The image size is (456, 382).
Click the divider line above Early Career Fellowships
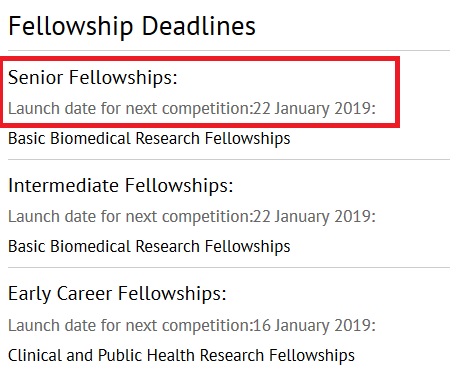pyautogui.click(x=229, y=267)
